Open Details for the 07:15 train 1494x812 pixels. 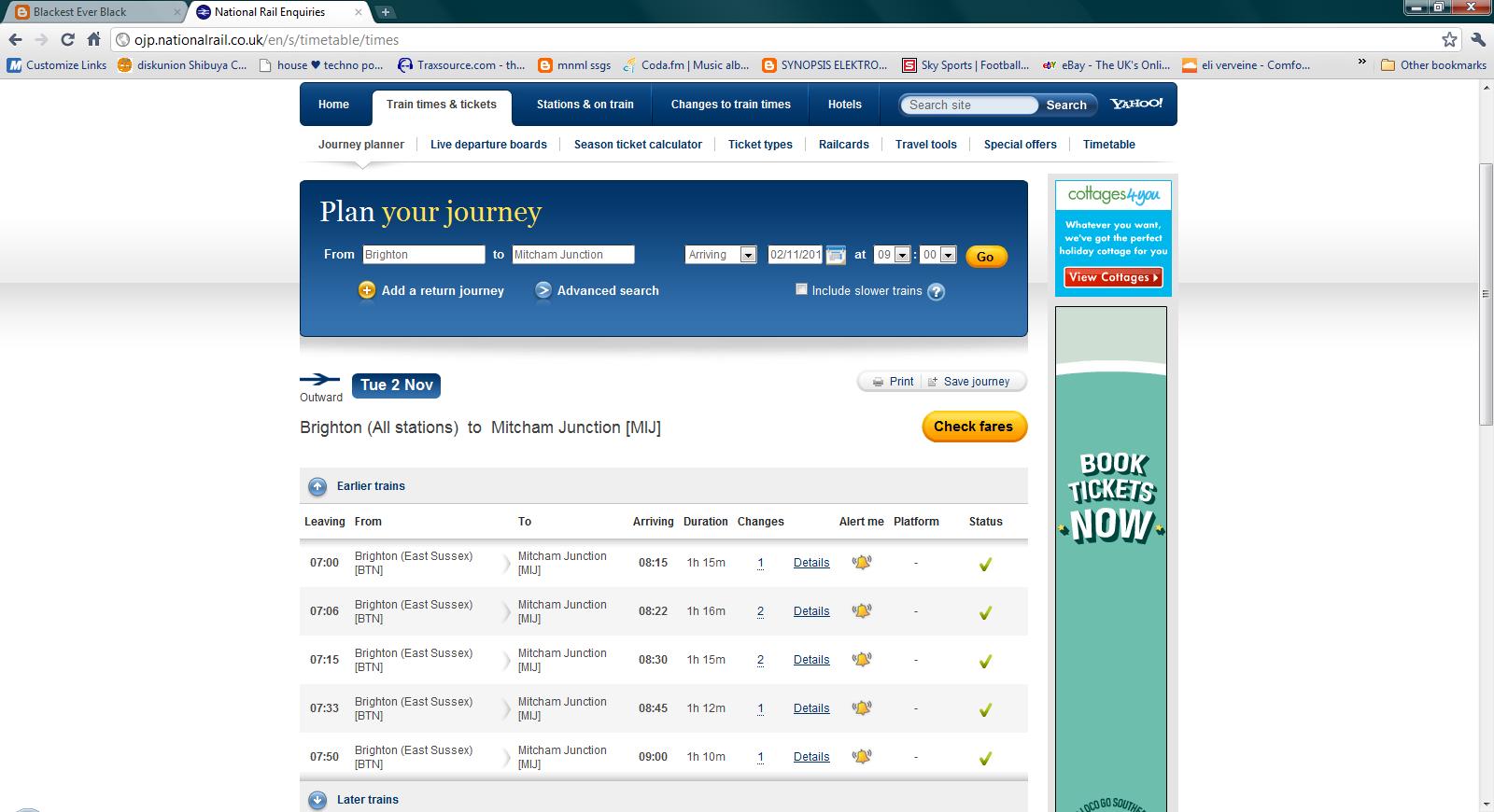(811, 660)
